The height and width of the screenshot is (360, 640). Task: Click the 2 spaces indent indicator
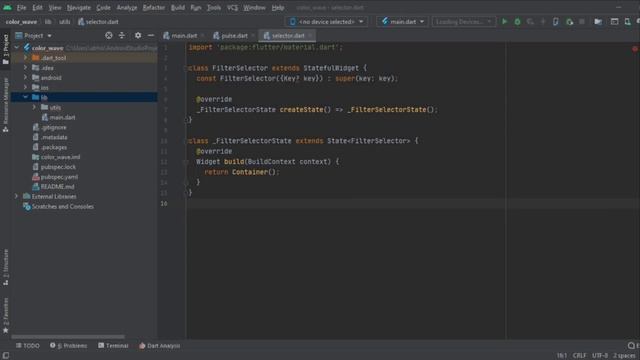point(624,356)
